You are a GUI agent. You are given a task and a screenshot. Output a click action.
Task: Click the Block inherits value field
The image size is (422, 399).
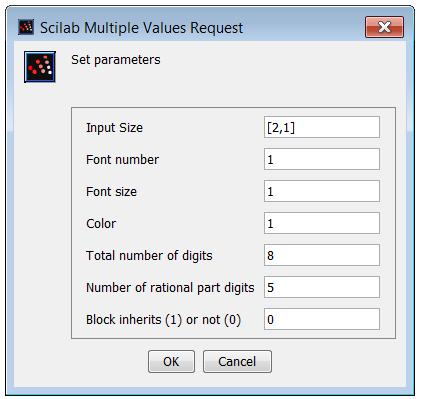(x=322, y=319)
